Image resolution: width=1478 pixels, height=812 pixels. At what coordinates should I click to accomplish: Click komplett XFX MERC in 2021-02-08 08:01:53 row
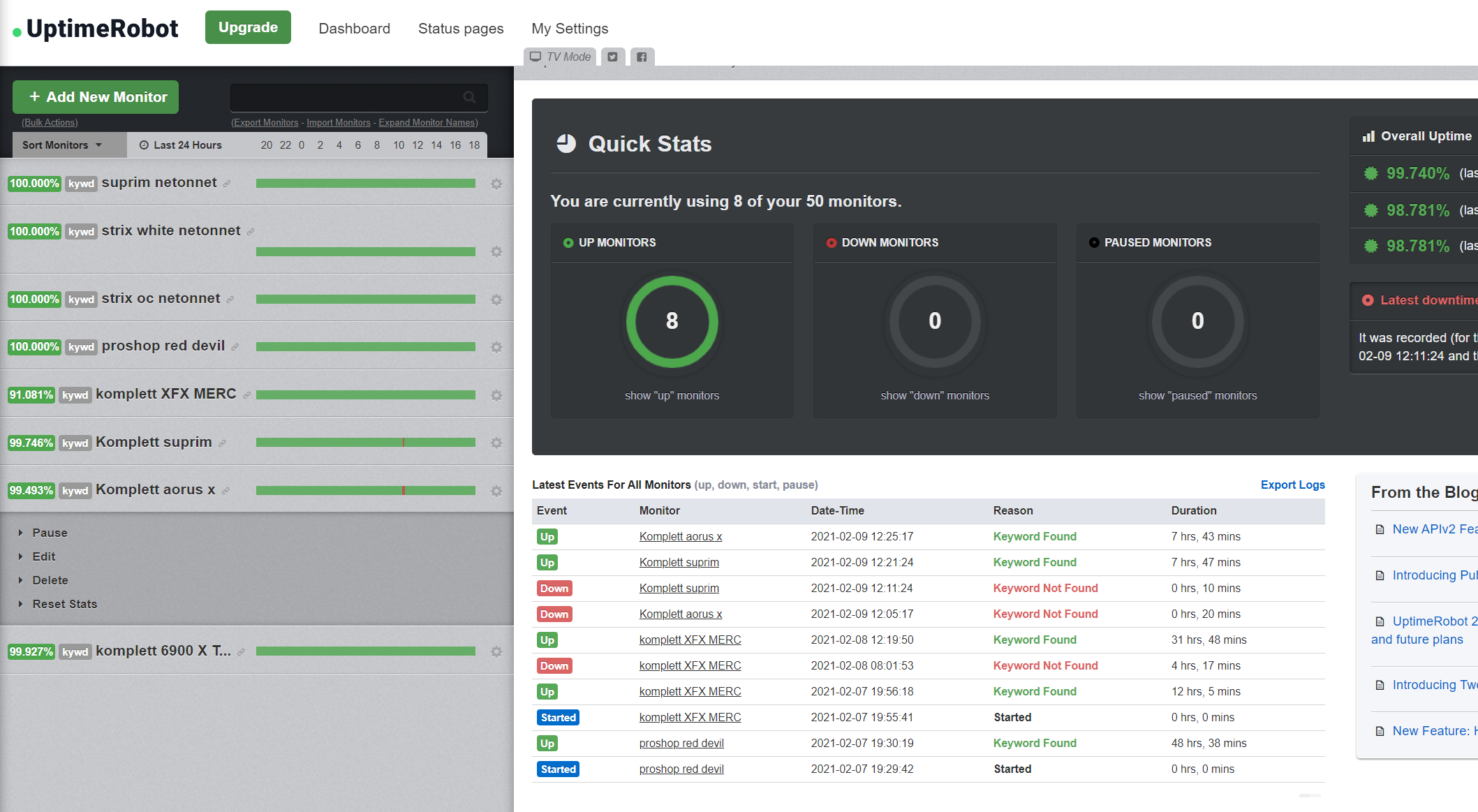690,665
